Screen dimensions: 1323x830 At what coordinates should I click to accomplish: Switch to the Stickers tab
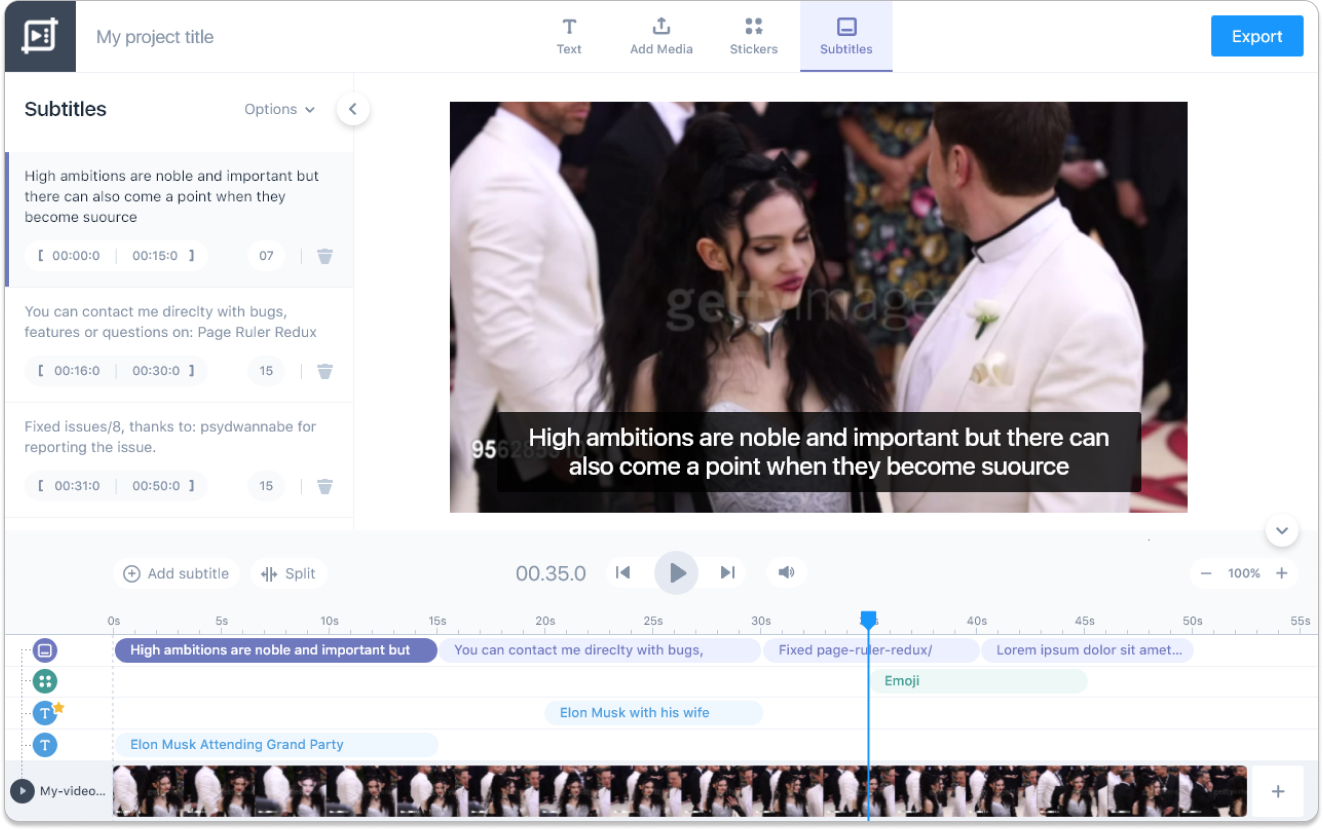(753, 36)
